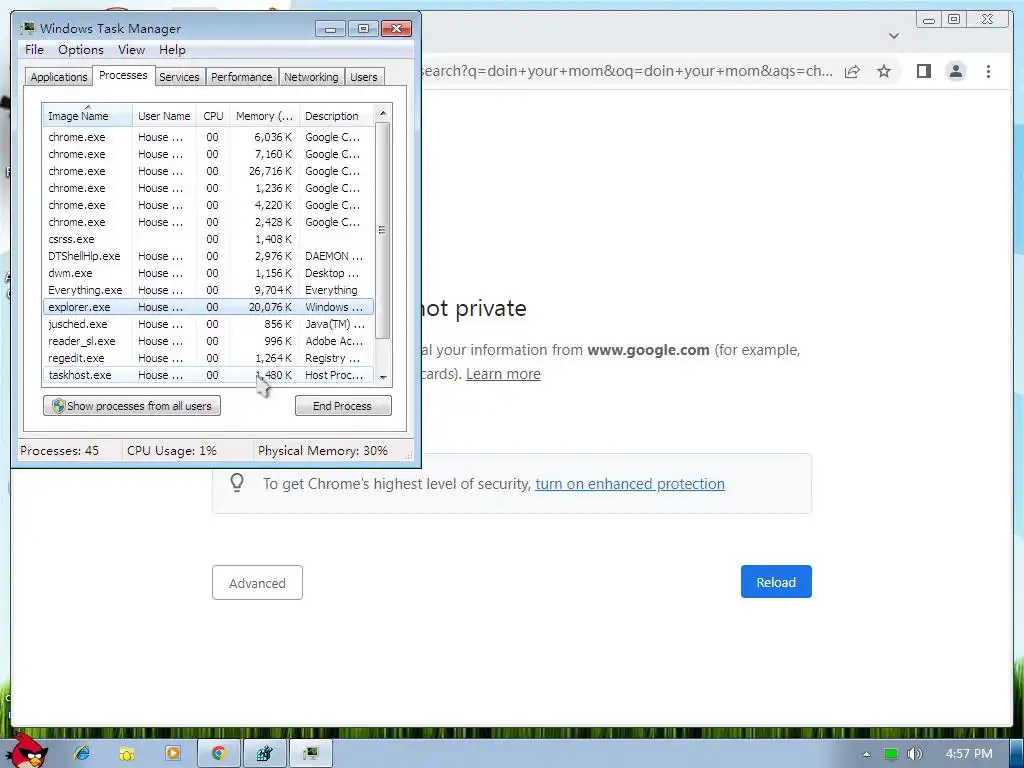Toggle Chrome's side panel icon
Image resolution: width=1024 pixels, height=768 pixels.
click(923, 71)
